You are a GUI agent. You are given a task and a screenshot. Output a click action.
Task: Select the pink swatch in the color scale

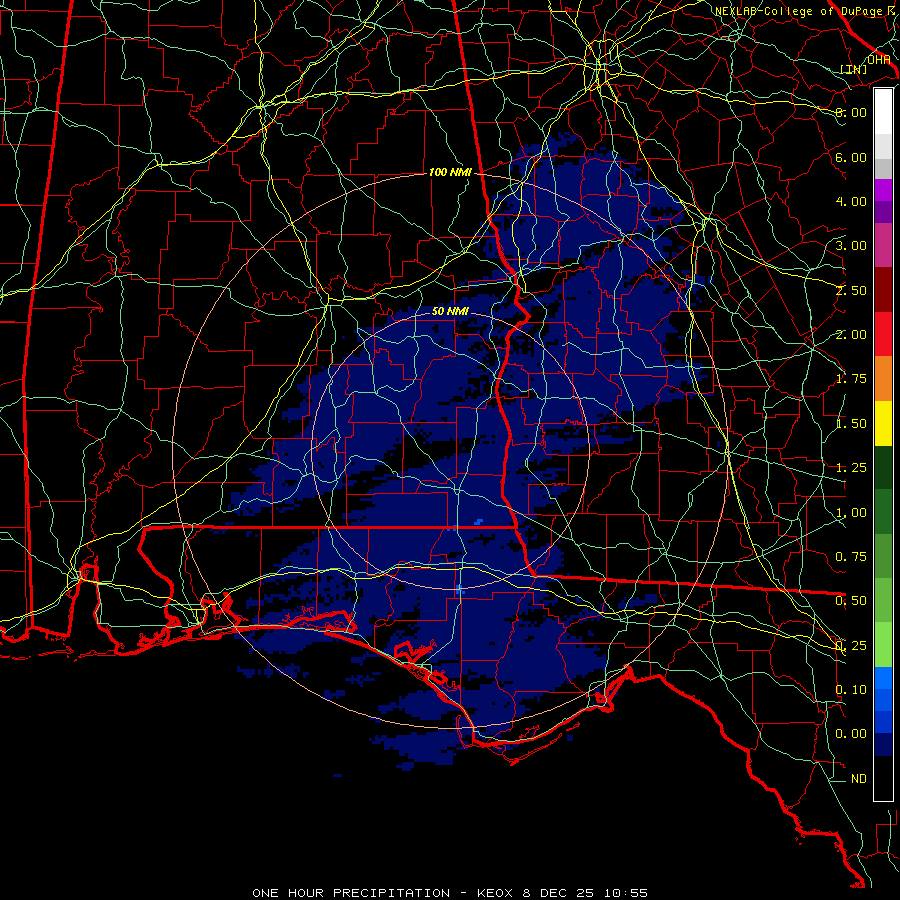coord(883,245)
